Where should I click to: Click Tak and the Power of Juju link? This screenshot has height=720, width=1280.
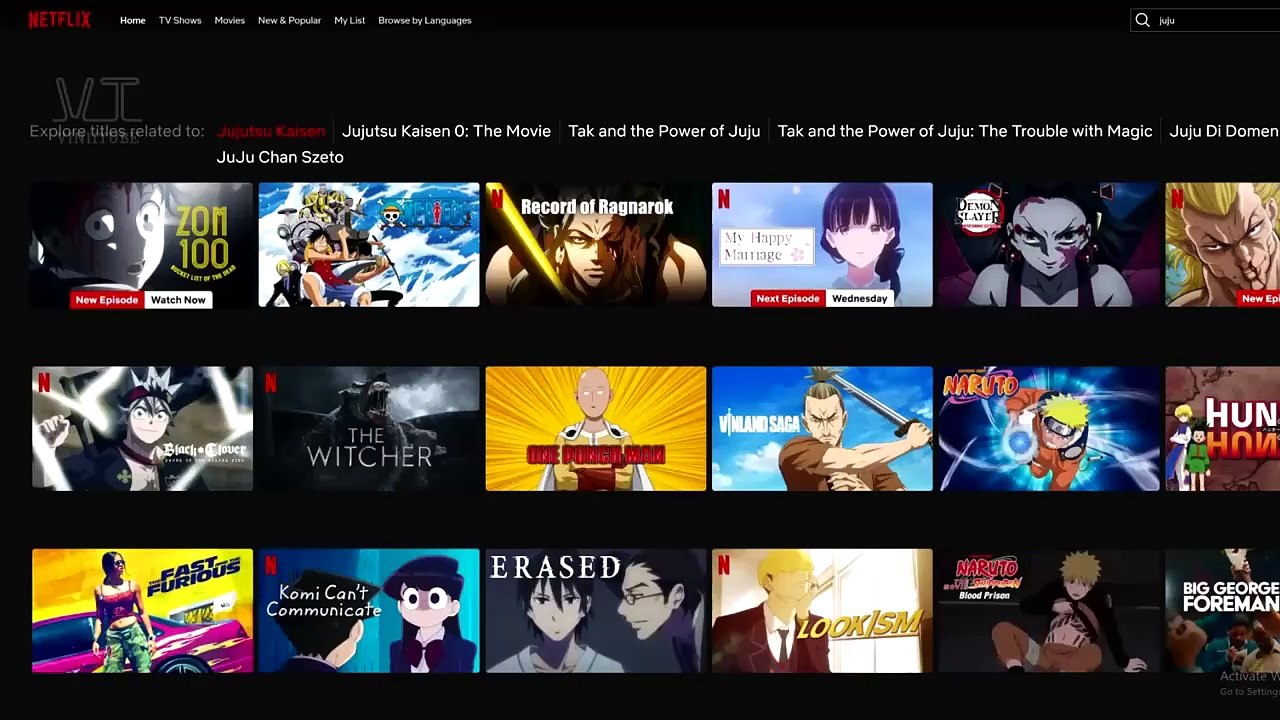[x=664, y=131]
